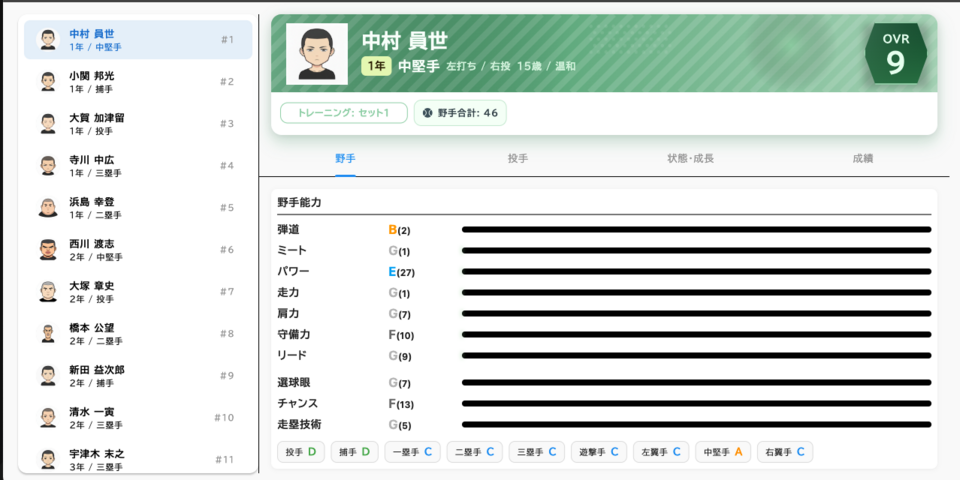Click the 中堅手 A position chip

724,452
